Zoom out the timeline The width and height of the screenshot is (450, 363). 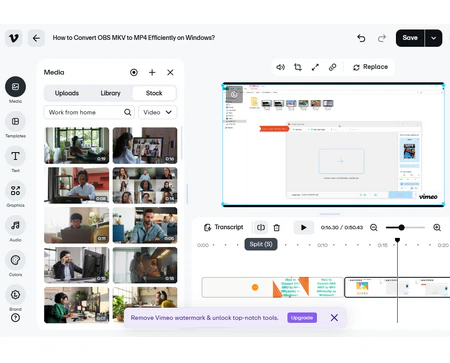click(x=374, y=227)
